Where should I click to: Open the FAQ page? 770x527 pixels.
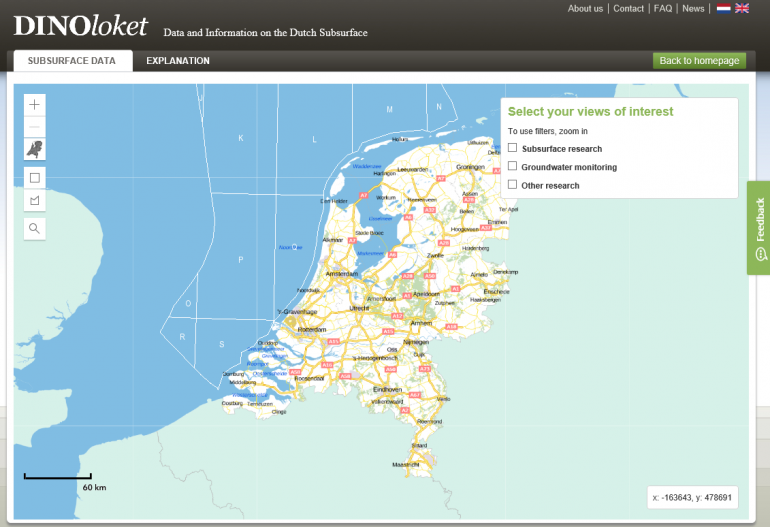tap(663, 8)
